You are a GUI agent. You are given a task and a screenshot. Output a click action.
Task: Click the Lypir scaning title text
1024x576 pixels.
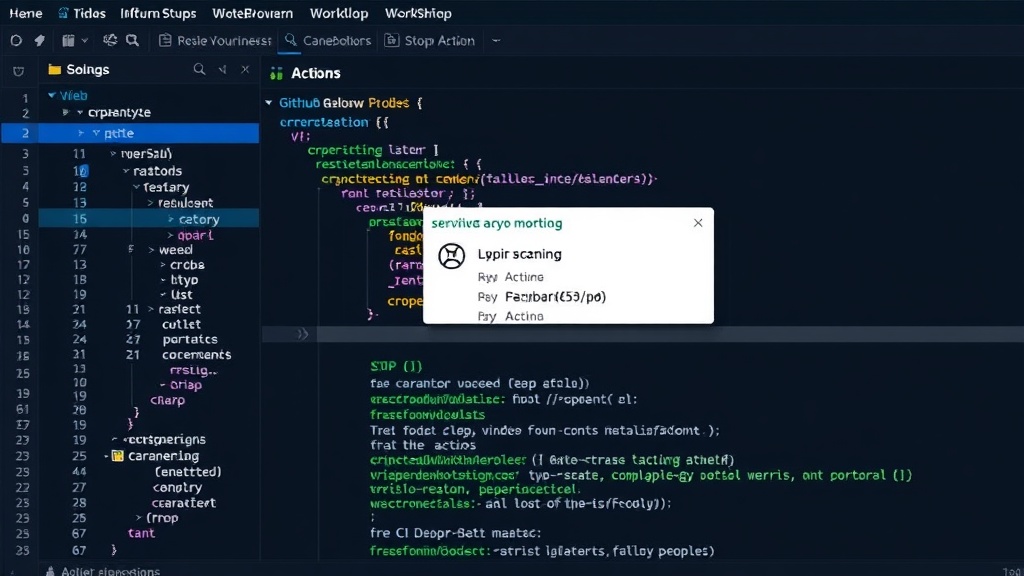coord(519,254)
